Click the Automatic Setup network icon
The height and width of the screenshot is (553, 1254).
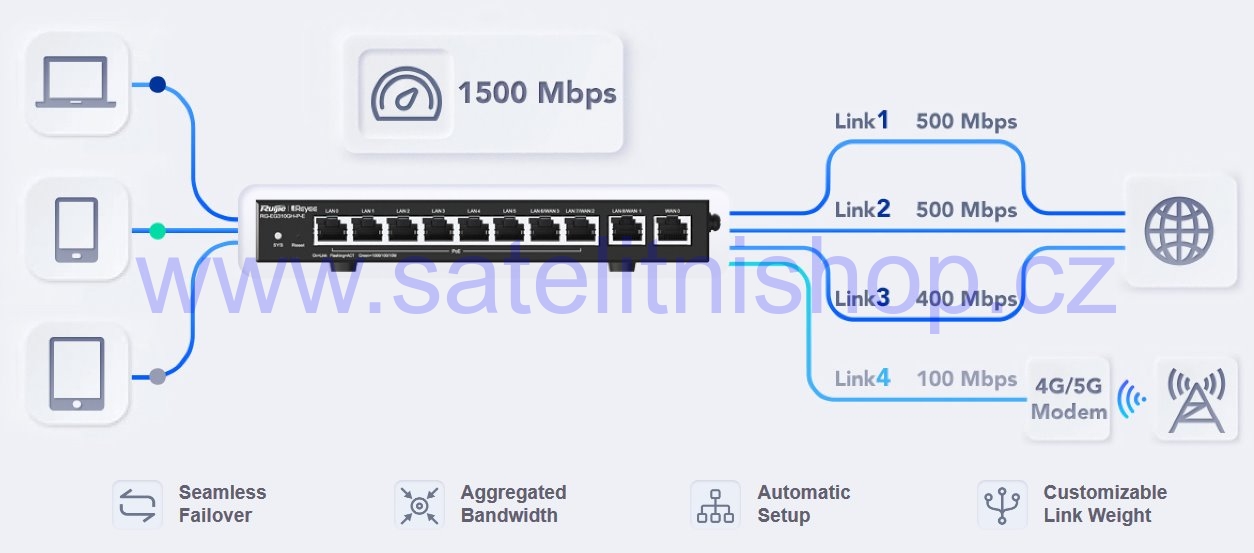715,505
